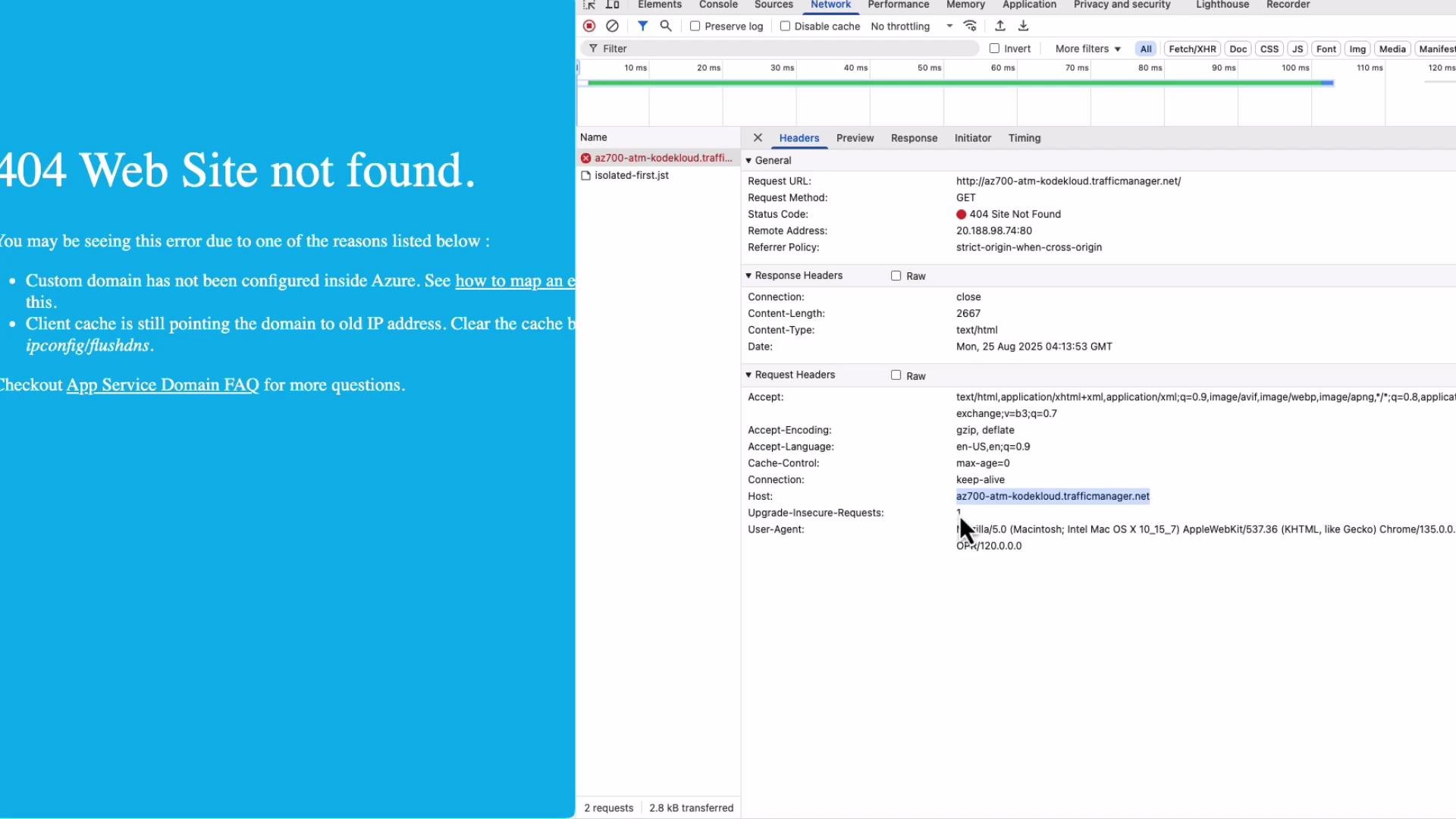This screenshot has width=1456, height=819.
Task: Open the how to map link
Action: click(515, 281)
